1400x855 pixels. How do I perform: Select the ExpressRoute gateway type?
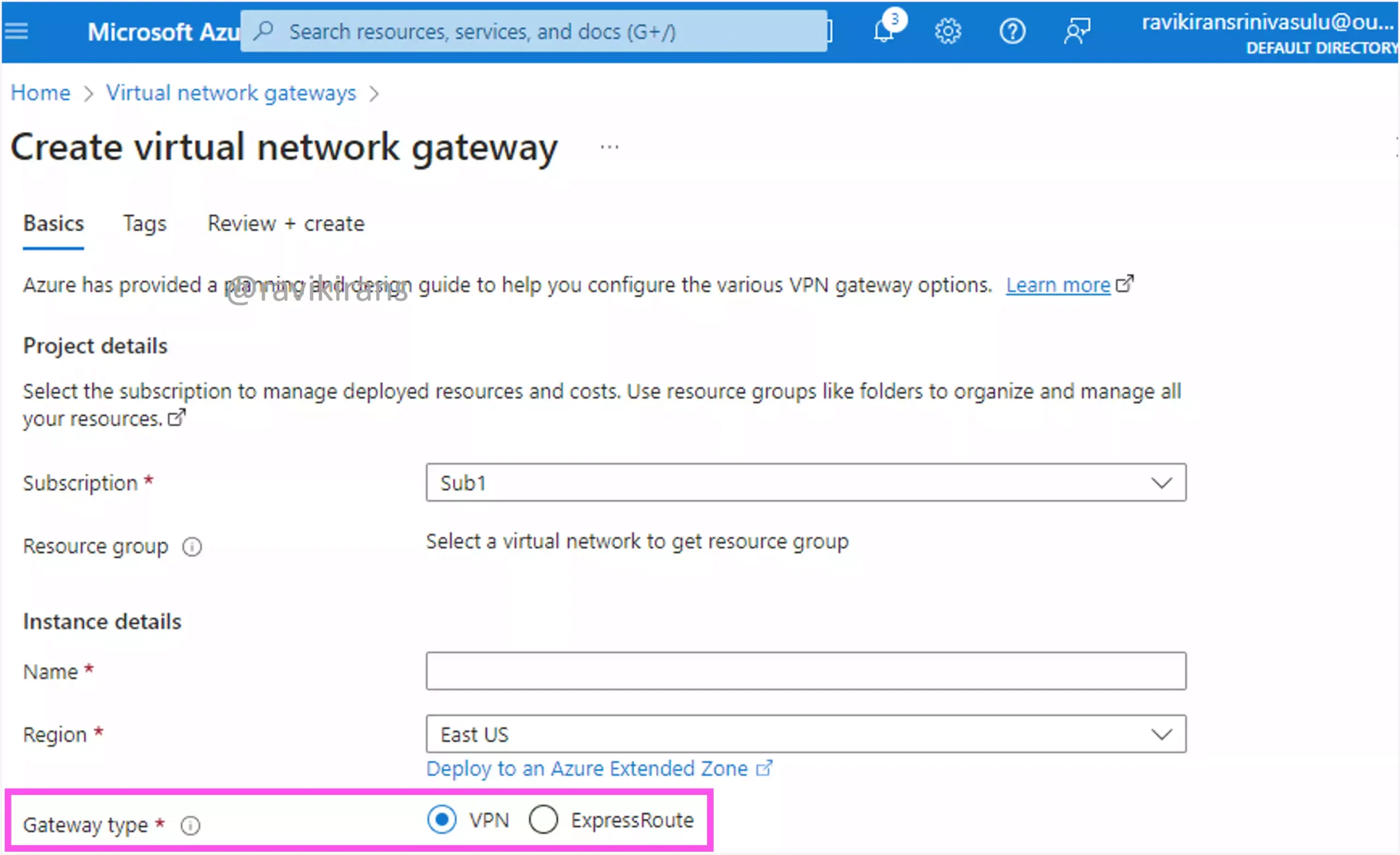tap(543, 820)
